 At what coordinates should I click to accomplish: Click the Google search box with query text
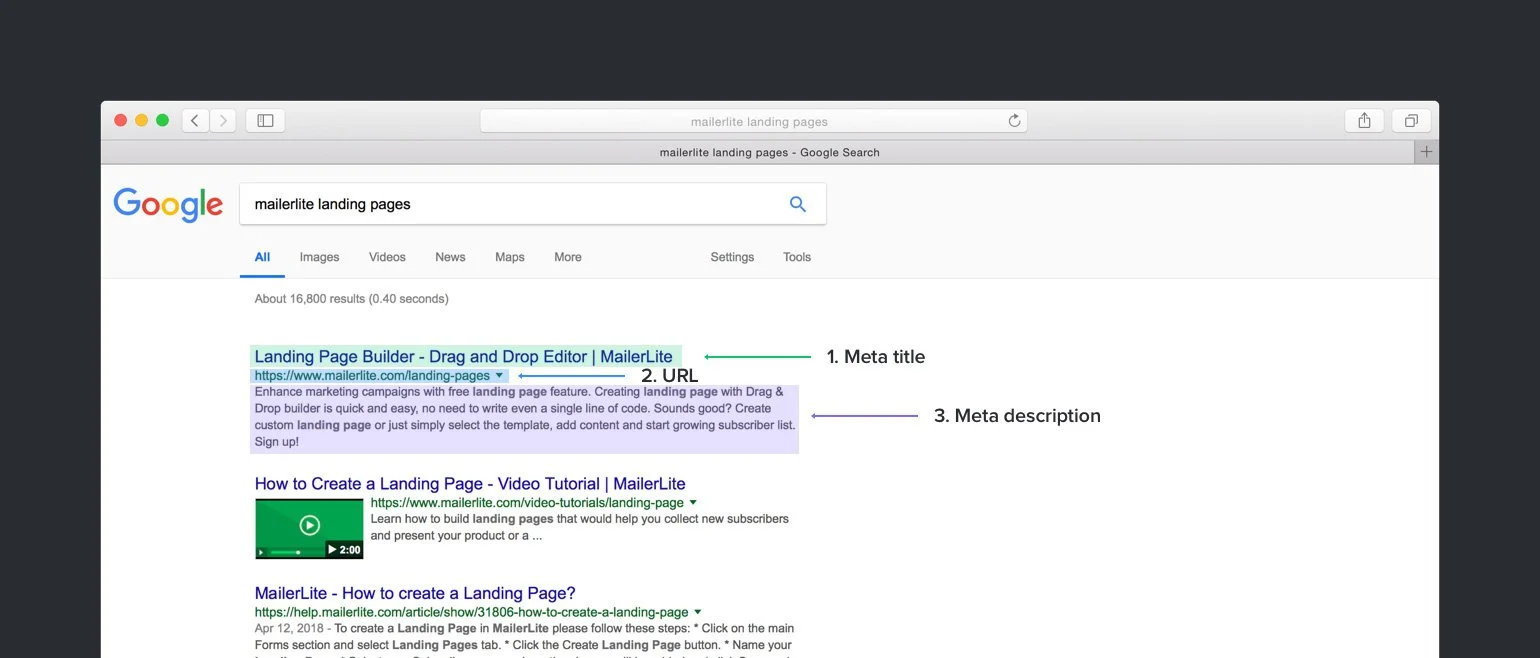(x=532, y=204)
